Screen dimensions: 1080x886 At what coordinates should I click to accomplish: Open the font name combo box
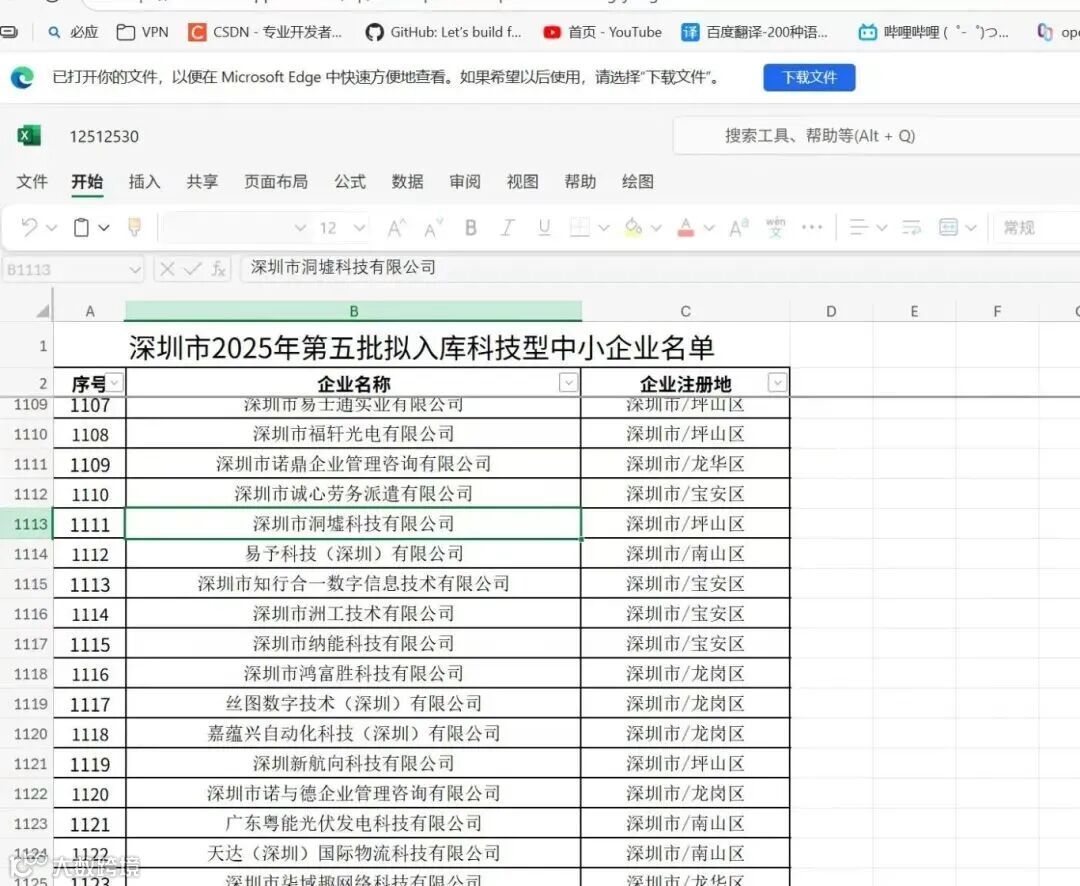click(x=236, y=227)
